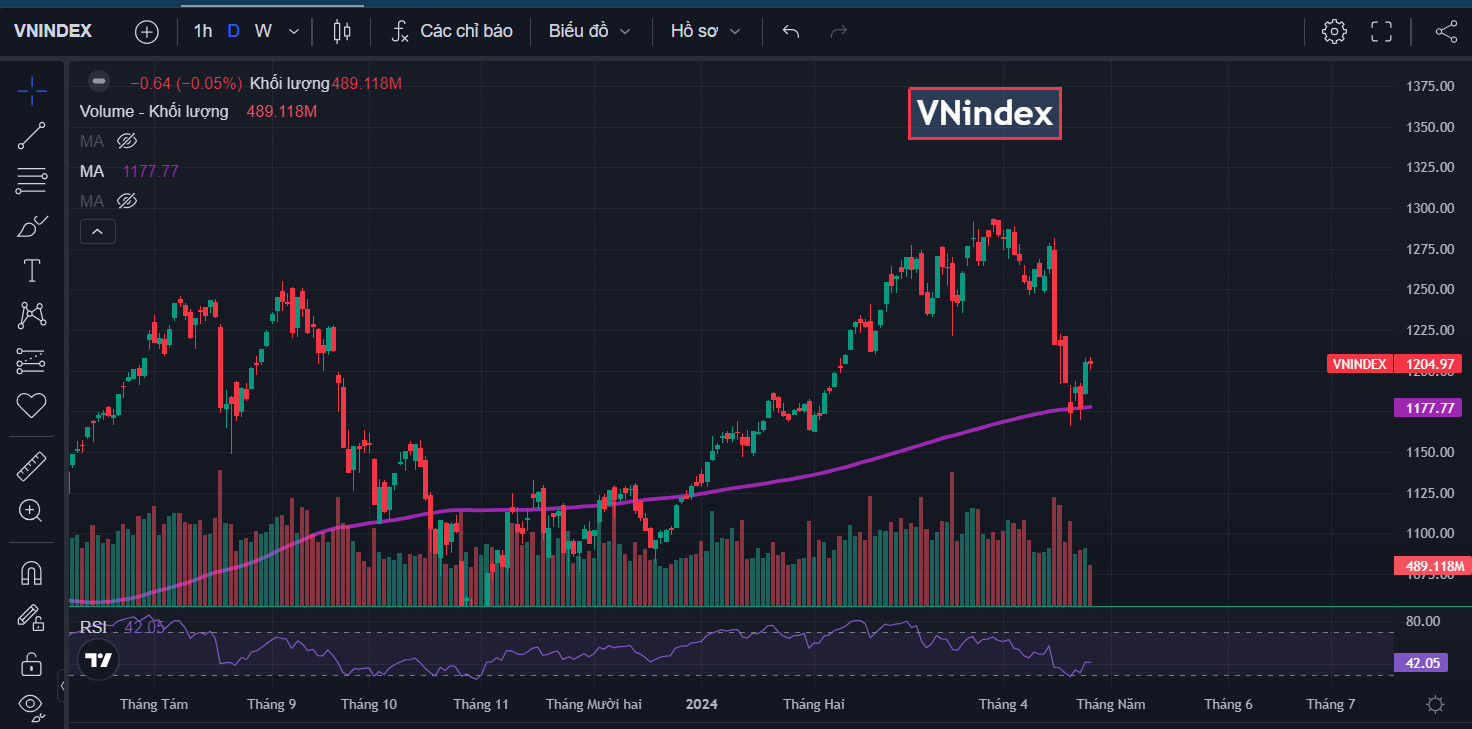Open chart settings gear icon
The width and height of the screenshot is (1472, 729).
(x=1334, y=31)
